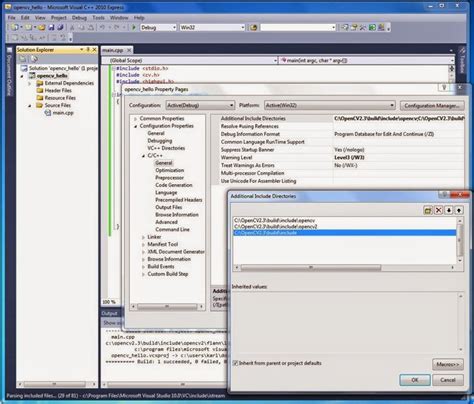Click the Undo toolbar icon
The image size is (474, 404).
[x=102, y=27]
